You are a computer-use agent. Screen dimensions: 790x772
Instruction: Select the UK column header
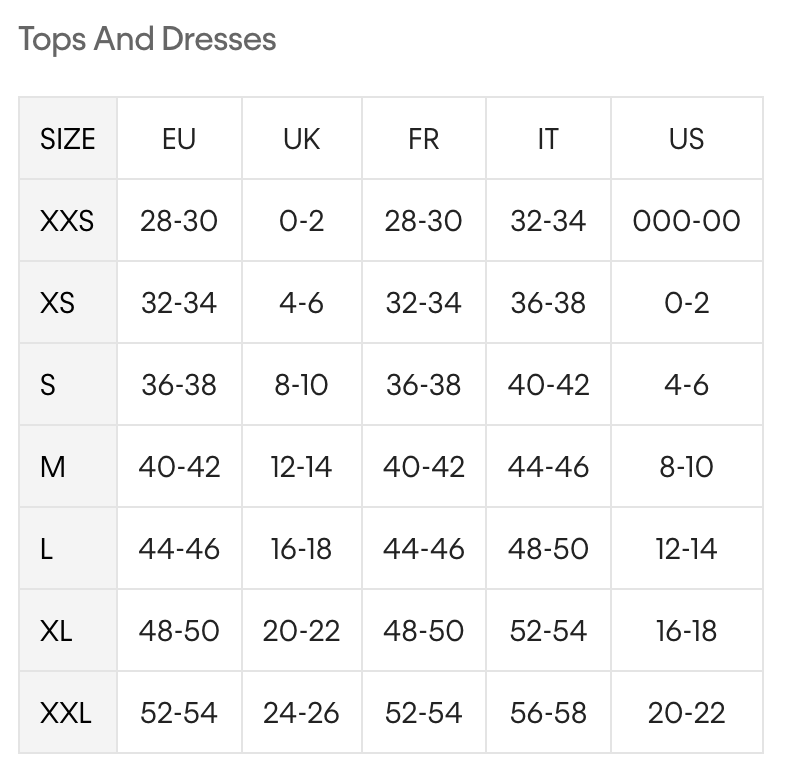(301, 139)
